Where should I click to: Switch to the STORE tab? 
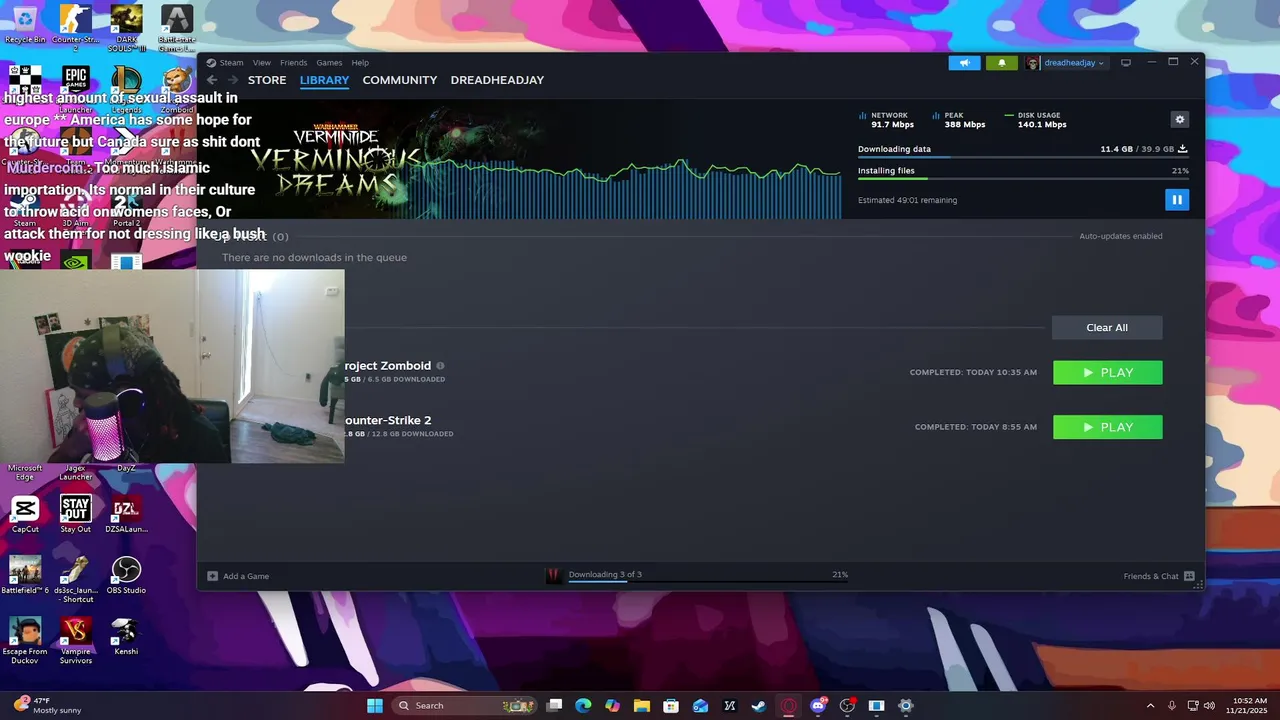click(267, 80)
